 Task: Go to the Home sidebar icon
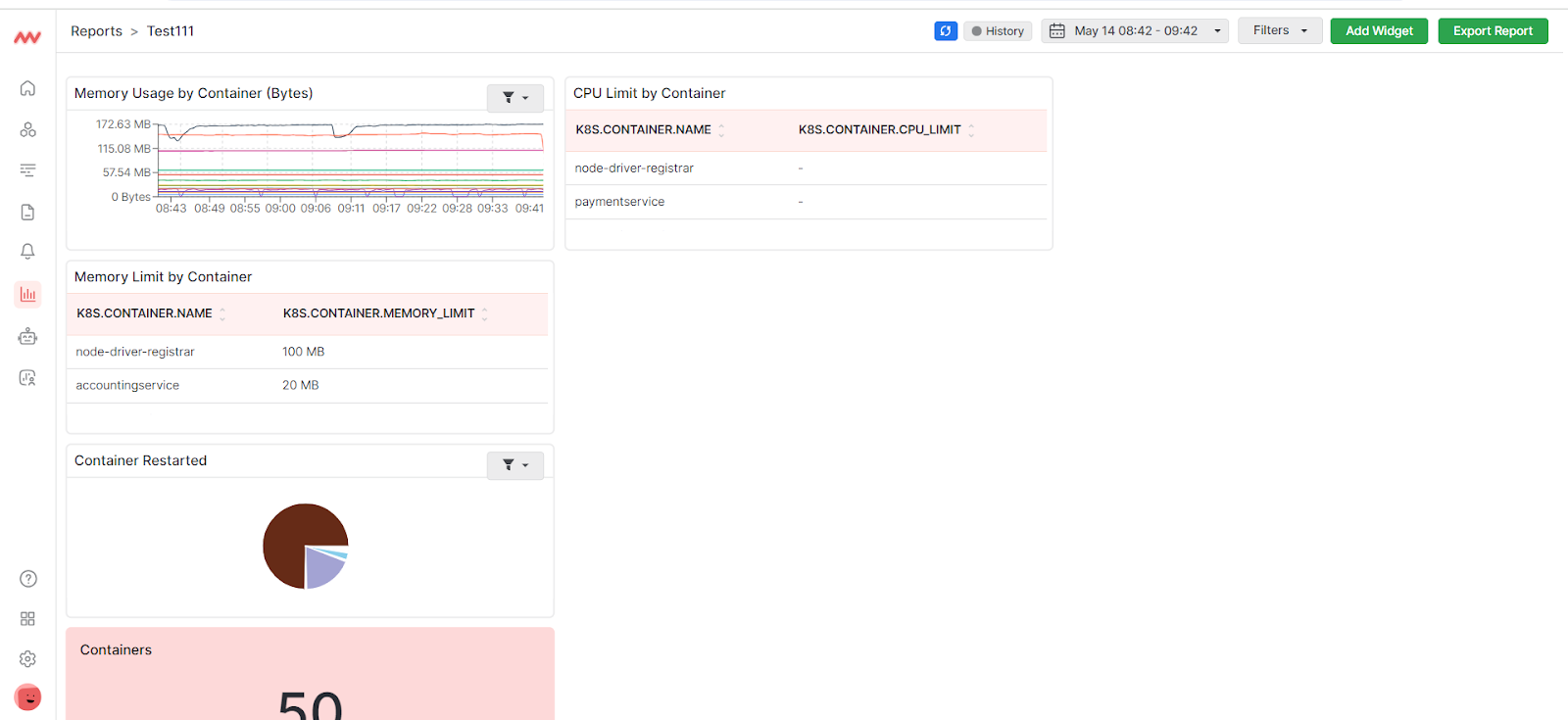click(x=27, y=88)
